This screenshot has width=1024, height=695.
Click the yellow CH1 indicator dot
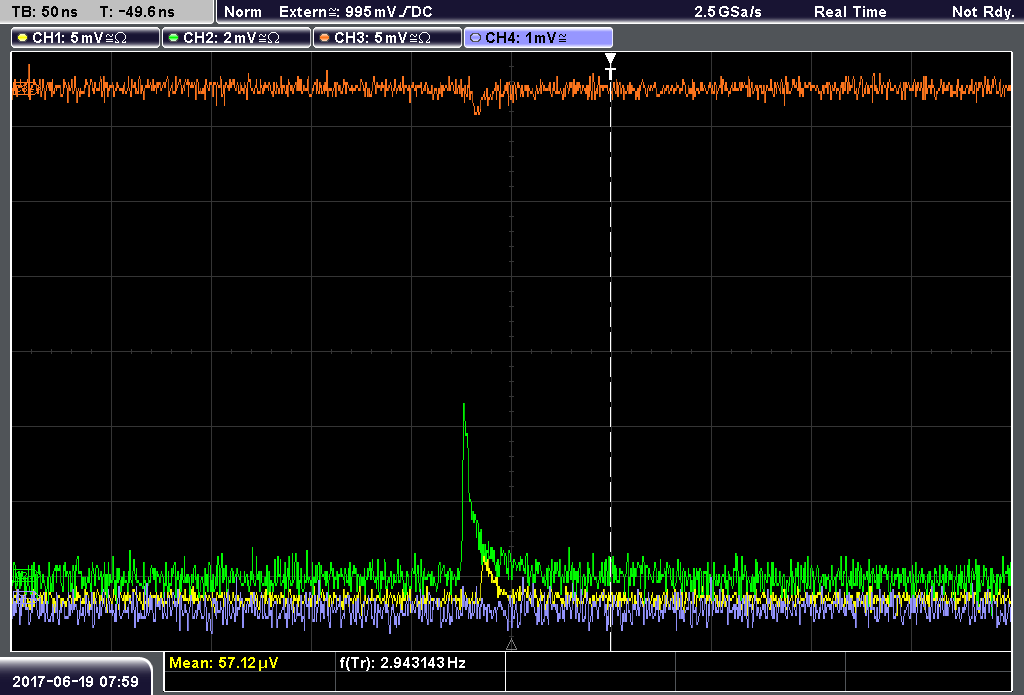coord(23,38)
